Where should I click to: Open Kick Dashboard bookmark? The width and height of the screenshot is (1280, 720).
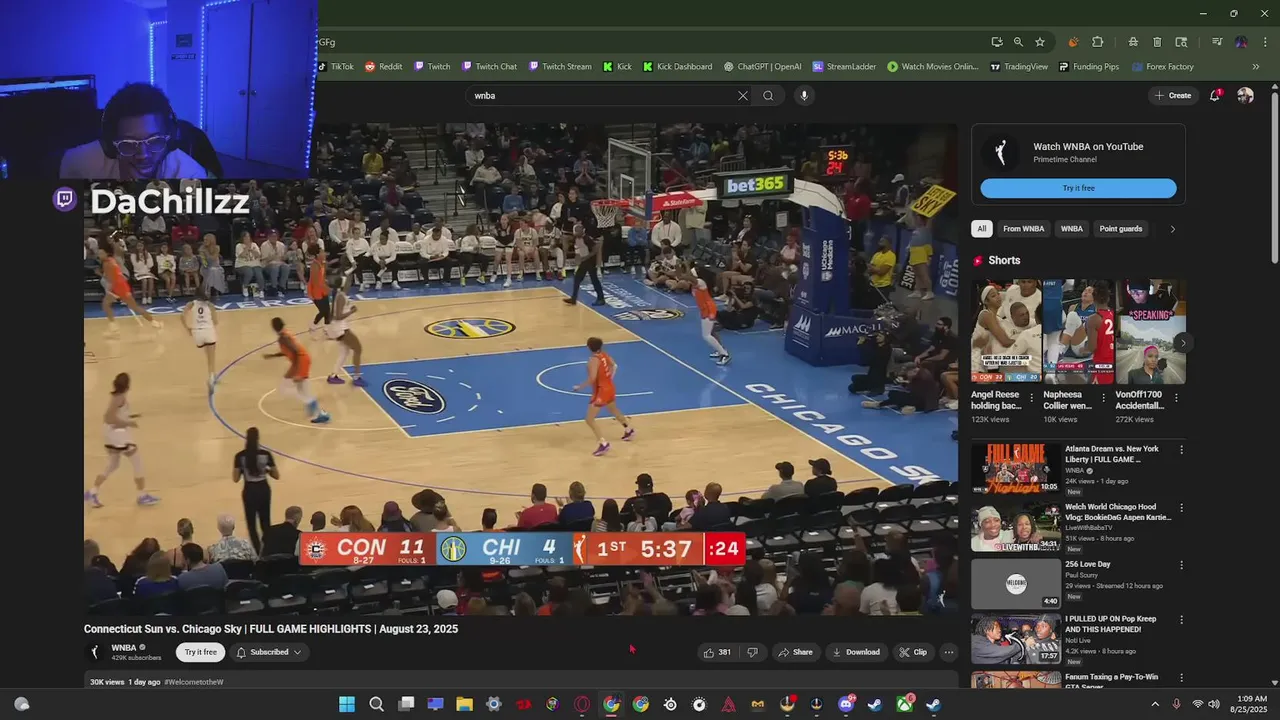(678, 67)
